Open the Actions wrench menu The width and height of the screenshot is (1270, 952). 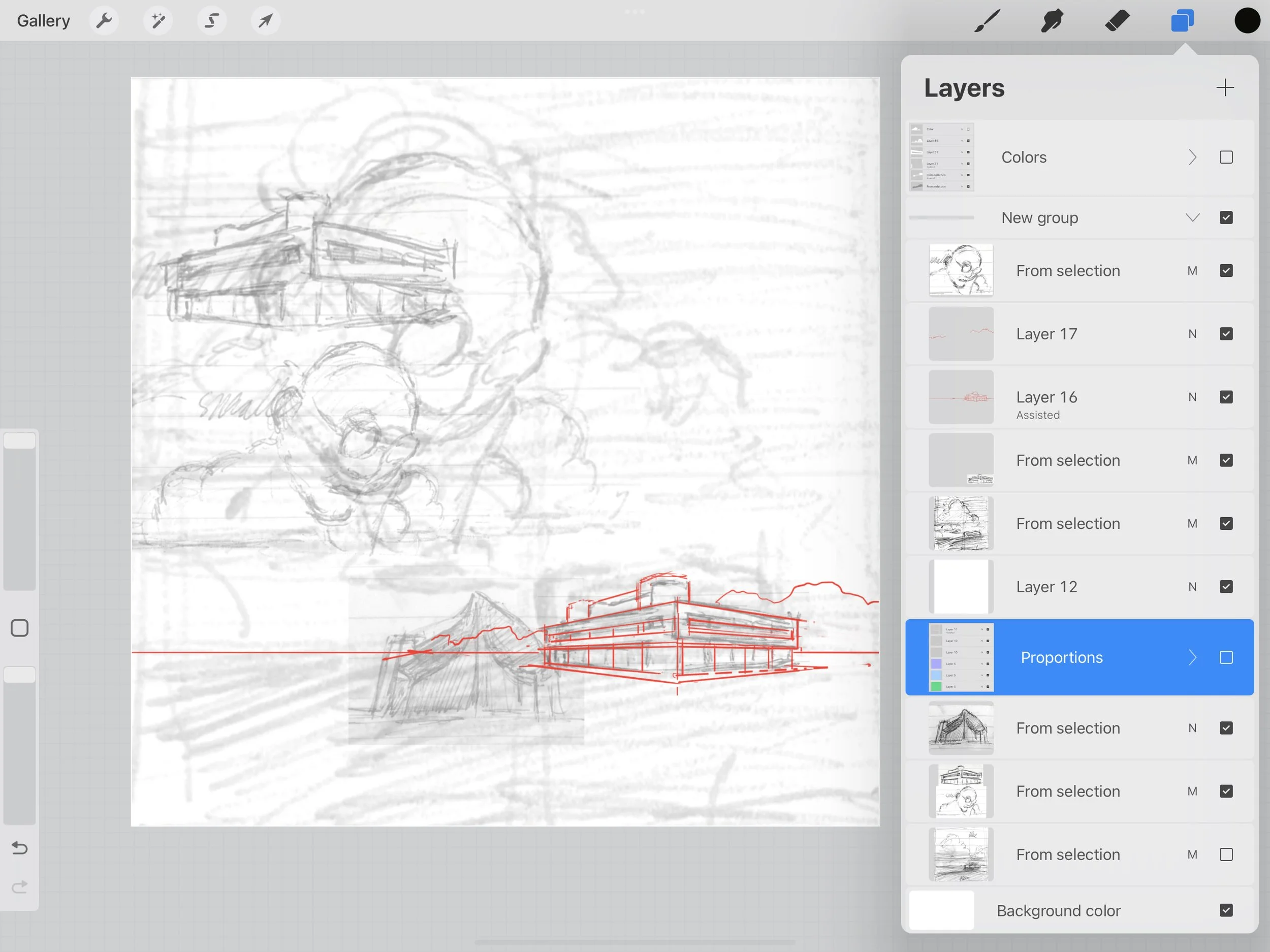click(x=105, y=20)
